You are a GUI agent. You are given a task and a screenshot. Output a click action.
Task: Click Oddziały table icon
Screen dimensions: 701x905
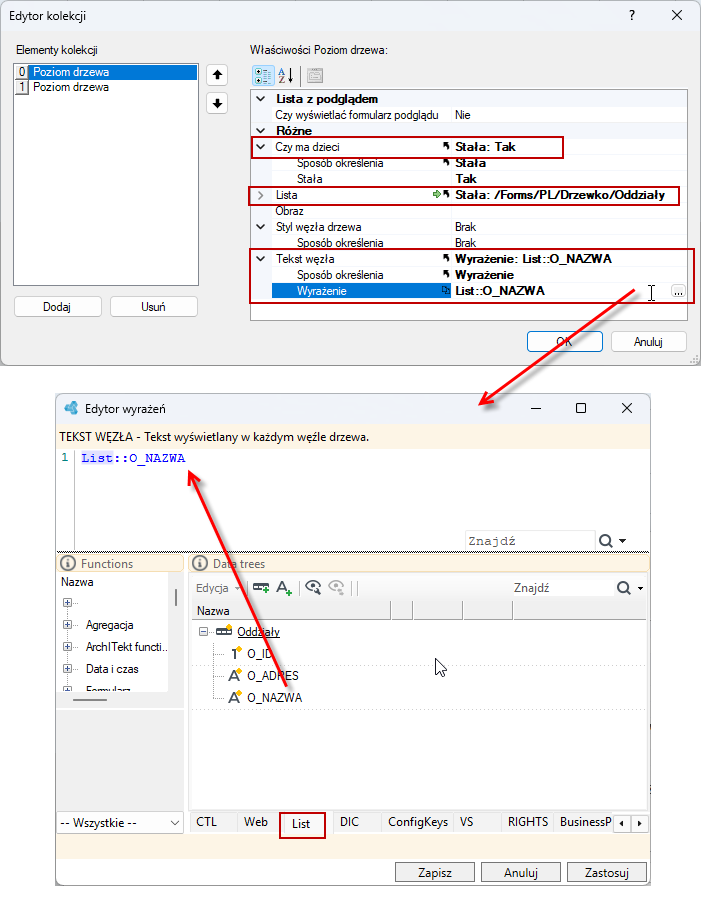(x=224, y=631)
